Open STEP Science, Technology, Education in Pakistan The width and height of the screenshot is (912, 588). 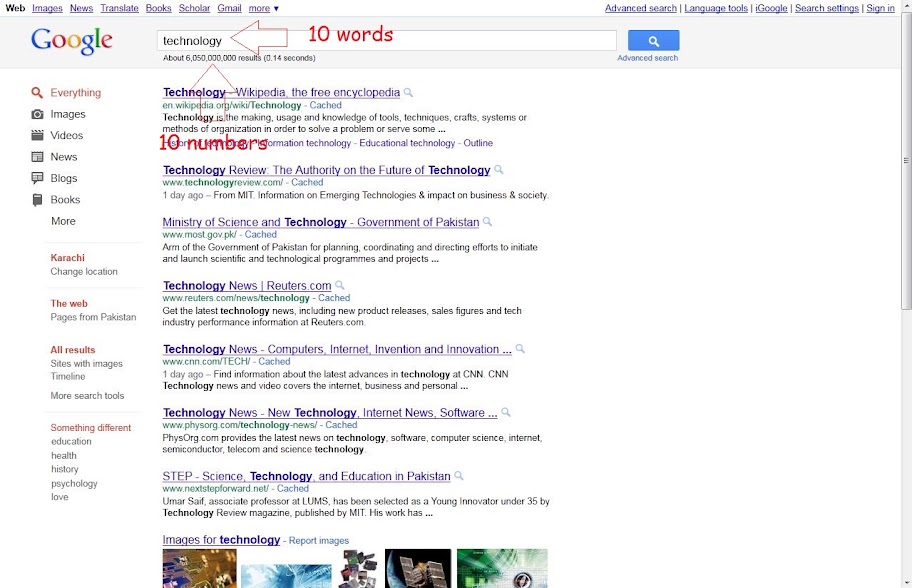[x=307, y=476]
